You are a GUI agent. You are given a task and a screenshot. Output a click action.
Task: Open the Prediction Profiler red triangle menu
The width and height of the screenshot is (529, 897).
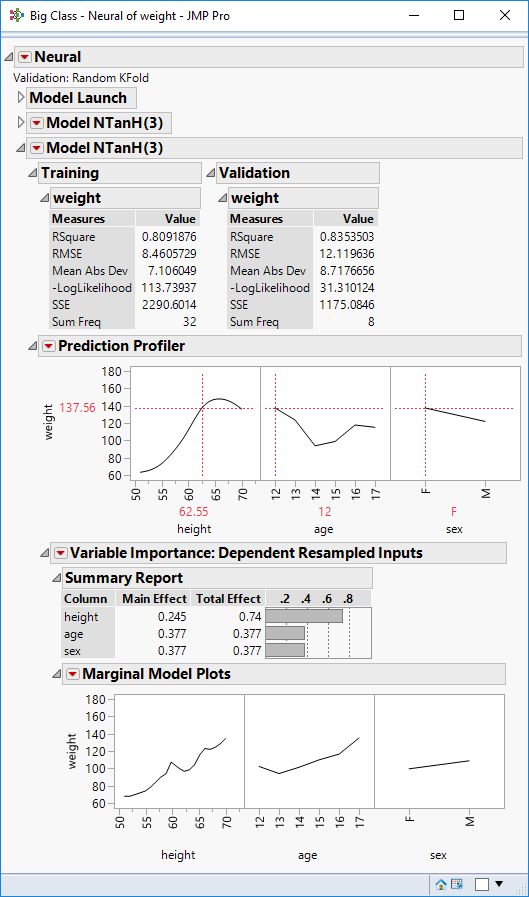[49, 346]
